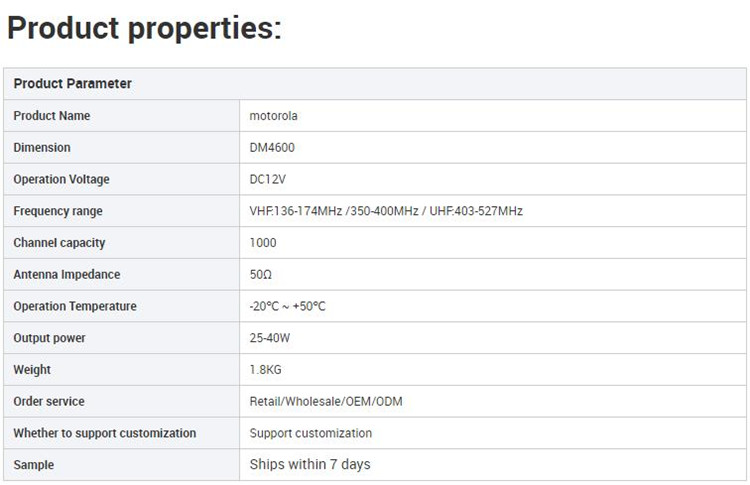Click the Channel capacity value 1000
This screenshot has height=485, width=750.
point(263,243)
